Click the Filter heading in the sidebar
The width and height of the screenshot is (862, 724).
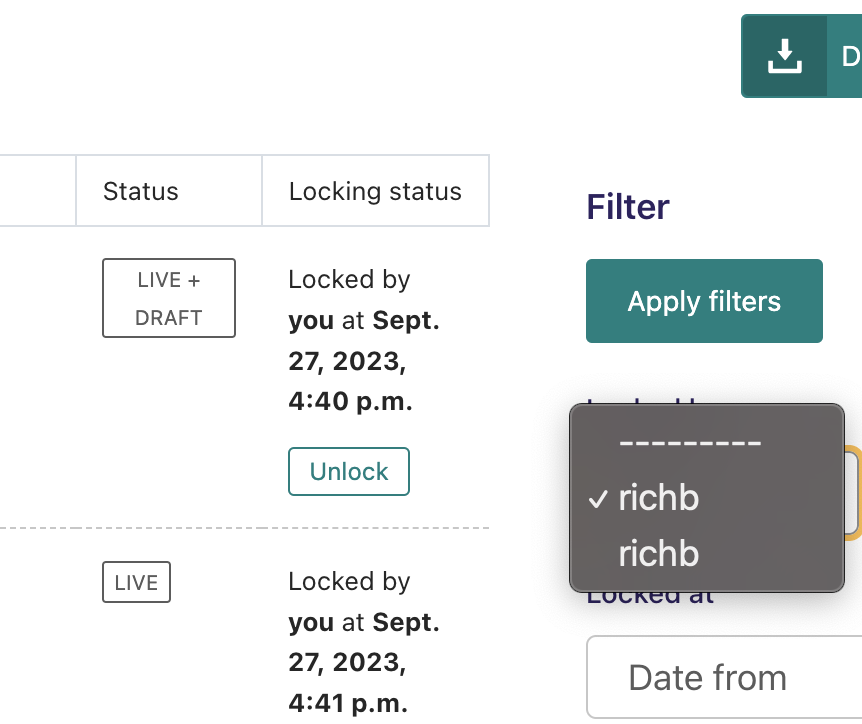[627, 206]
